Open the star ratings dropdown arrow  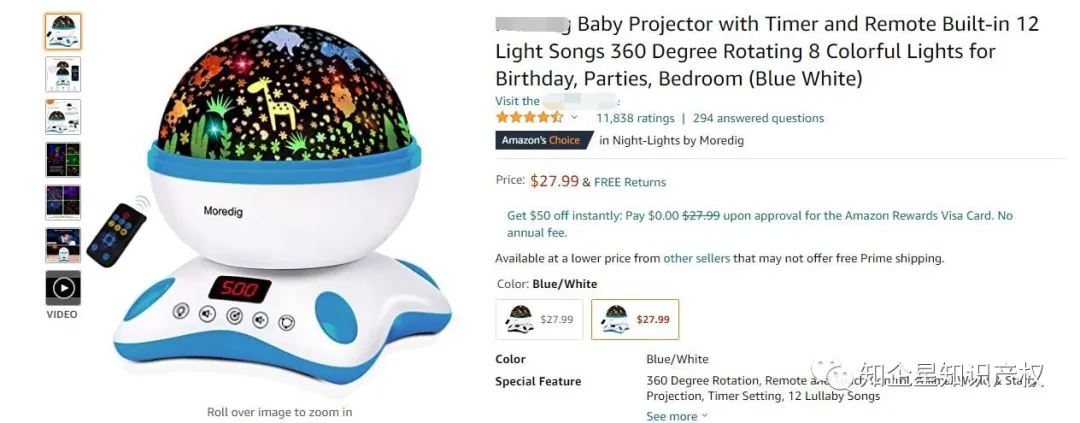575,118
